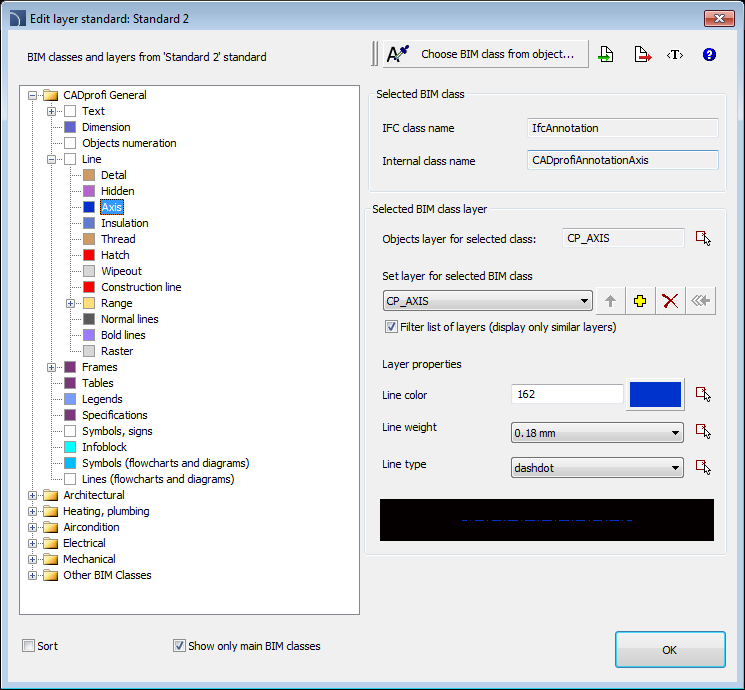Select the Infoblock tree item

(x=104, y=447)
